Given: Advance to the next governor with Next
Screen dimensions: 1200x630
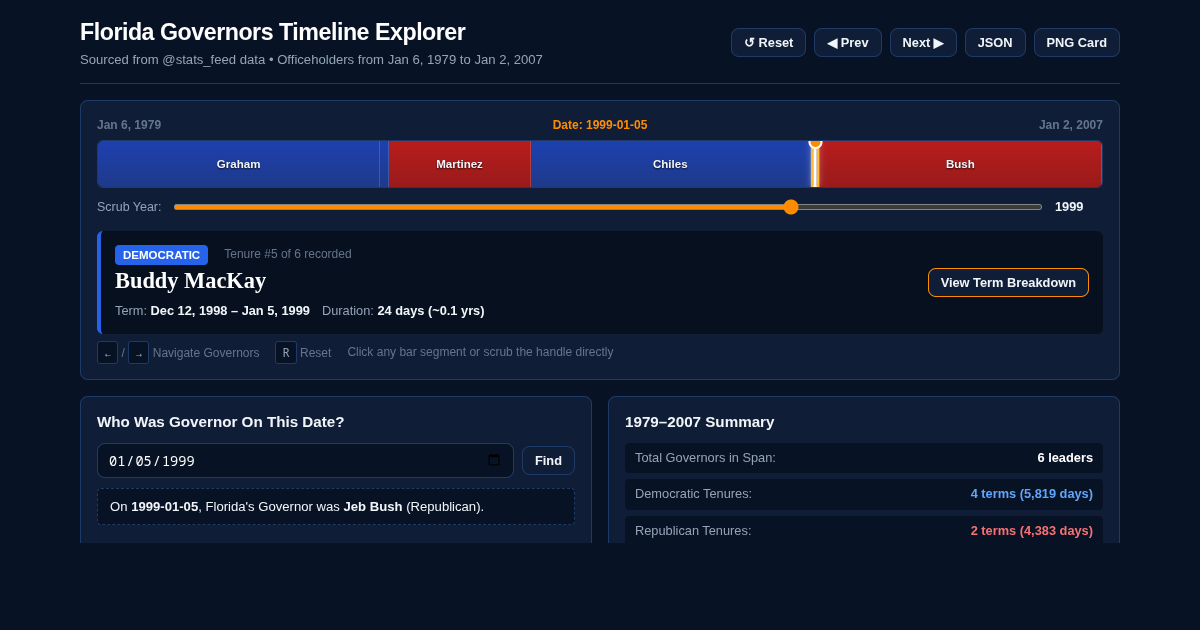Looking at the screenshot, I should pos(923,42).
